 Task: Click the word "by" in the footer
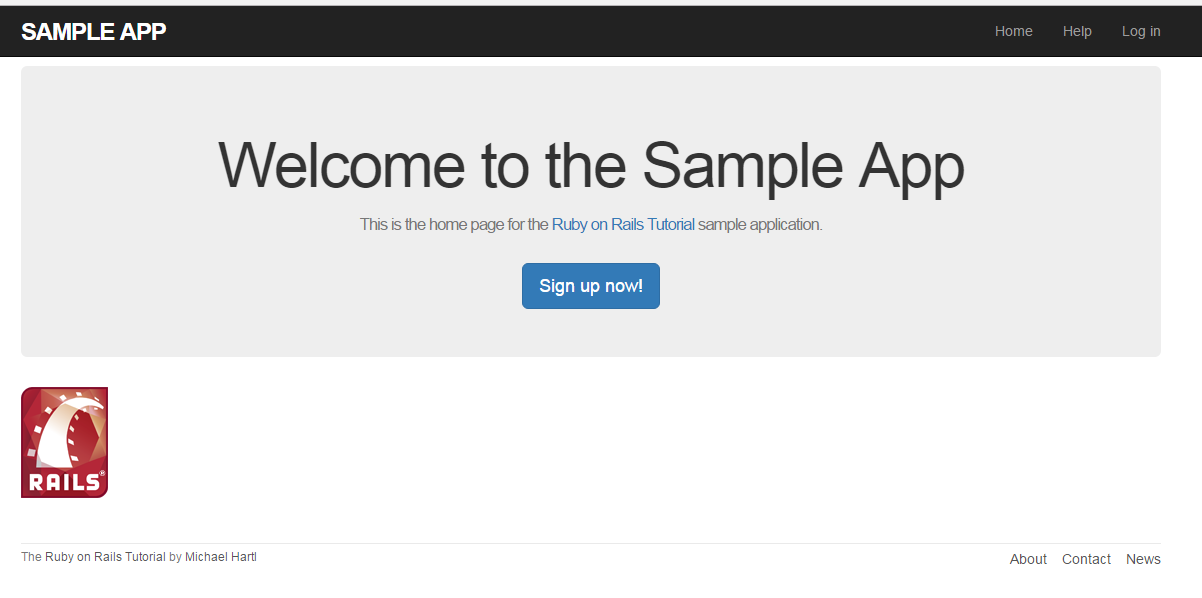click(x=175, y=557)
